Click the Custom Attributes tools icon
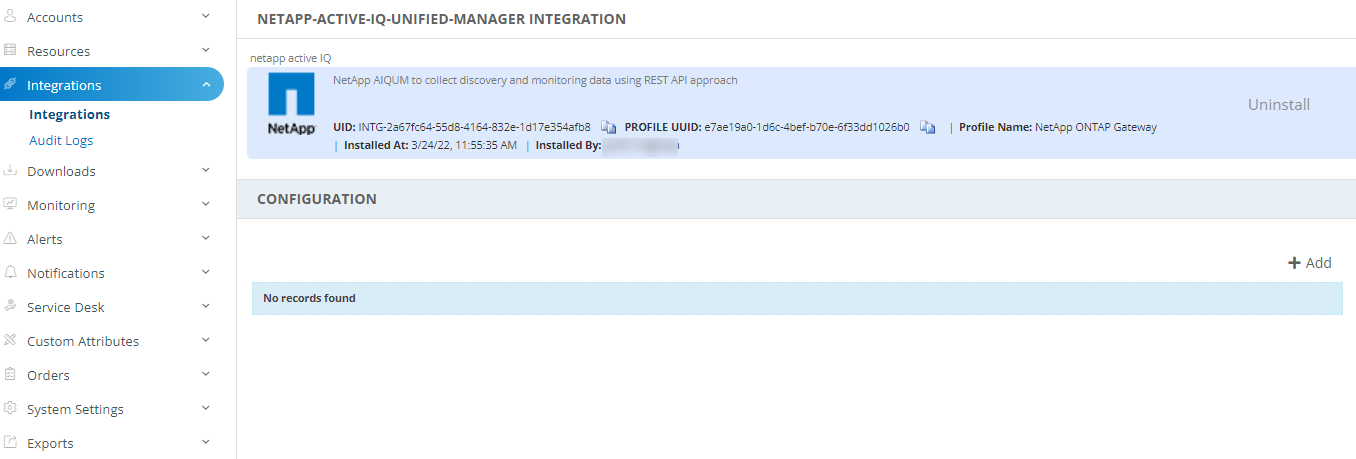 10,341
